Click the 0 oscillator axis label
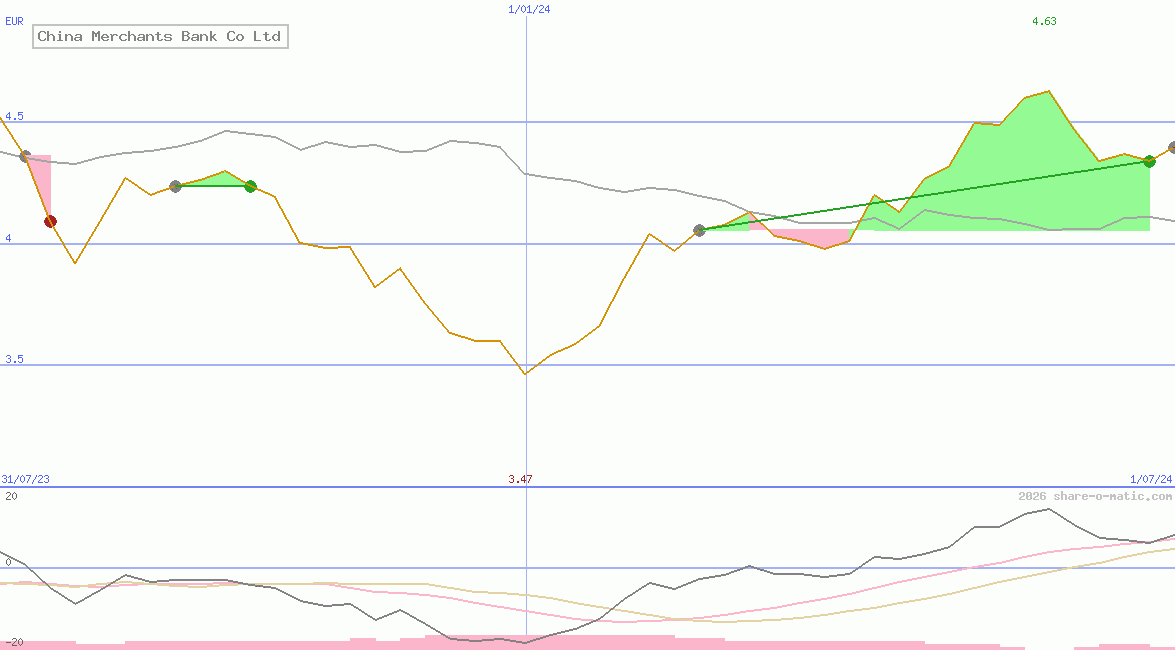The image size is (1175, 650). pyautogui.click(x=8, y=562)
